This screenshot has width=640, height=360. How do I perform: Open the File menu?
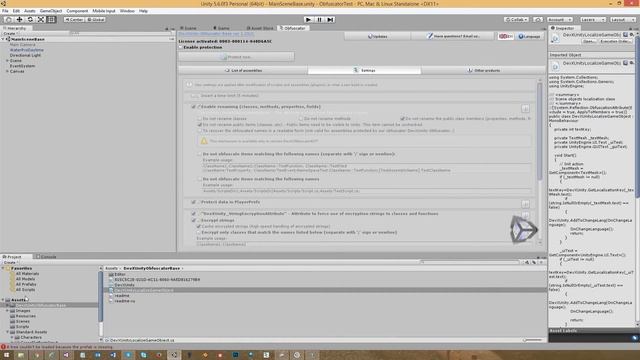pyautogui.click(x=5, y=11)
